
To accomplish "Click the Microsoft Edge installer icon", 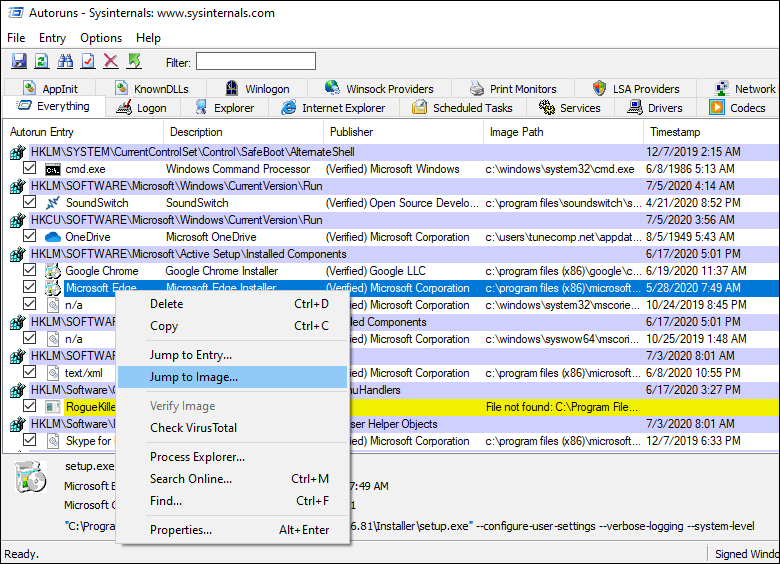I will point(53,288).
